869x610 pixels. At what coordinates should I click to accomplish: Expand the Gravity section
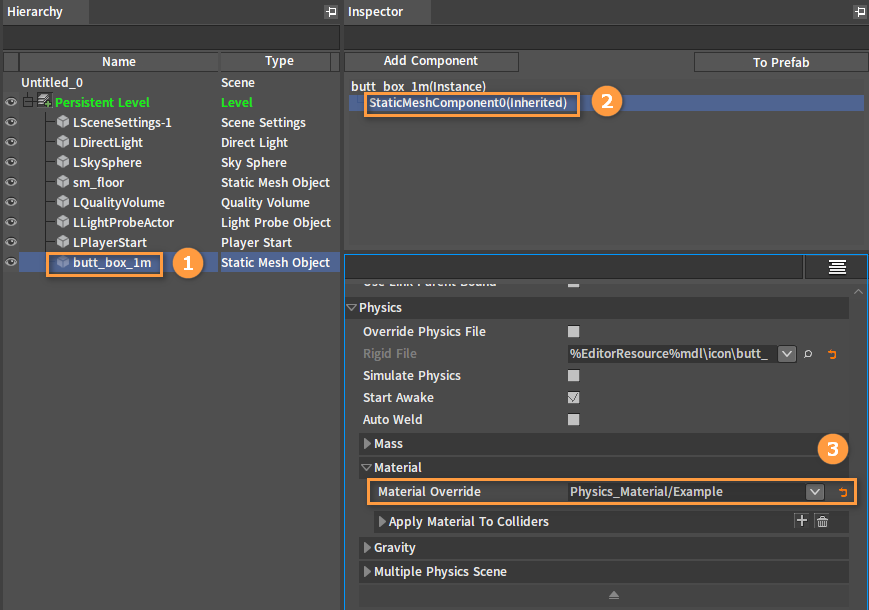click(367, 547)
